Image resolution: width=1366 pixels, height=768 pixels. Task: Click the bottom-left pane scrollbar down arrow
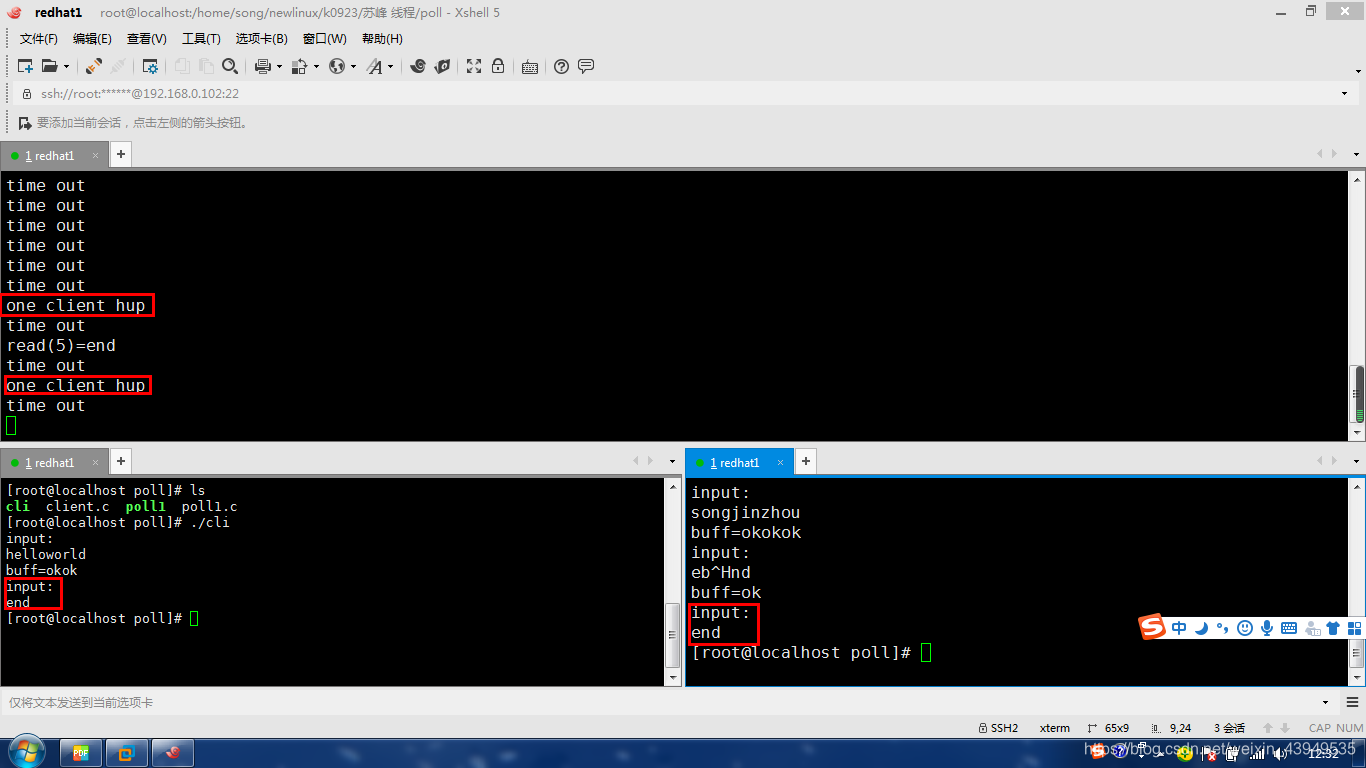coord(673,677)
